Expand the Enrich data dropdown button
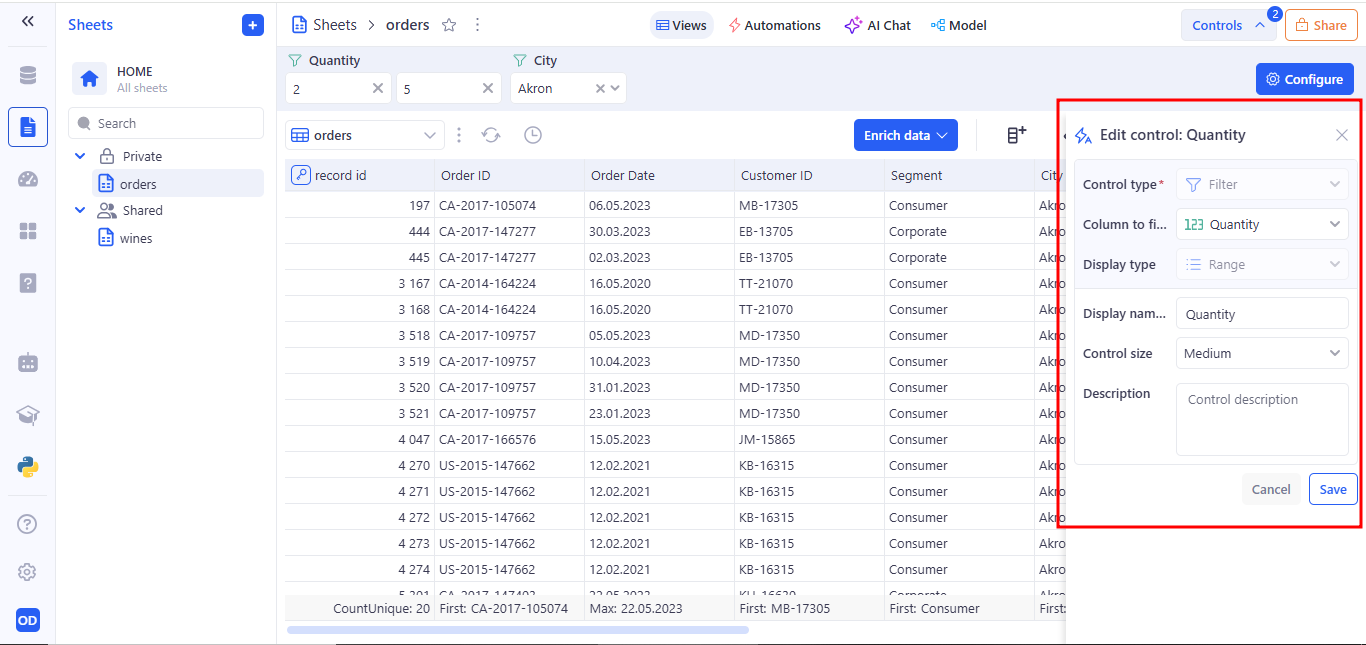This screenshot has height=645, width=1366. click(905, 135)
